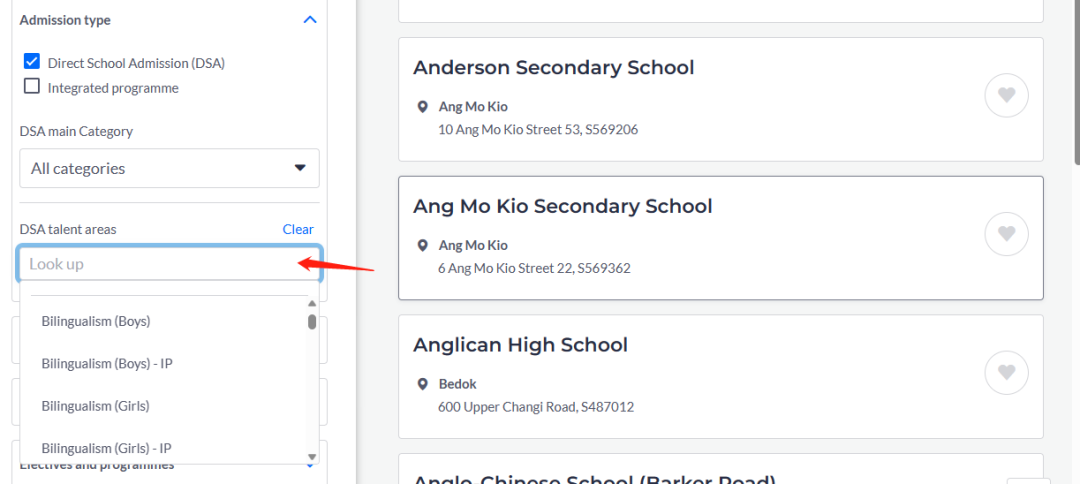This screenshot has width=1080, height=484.
Task: Click the DSA talent areas Look up field
Action: coord(169,264)
